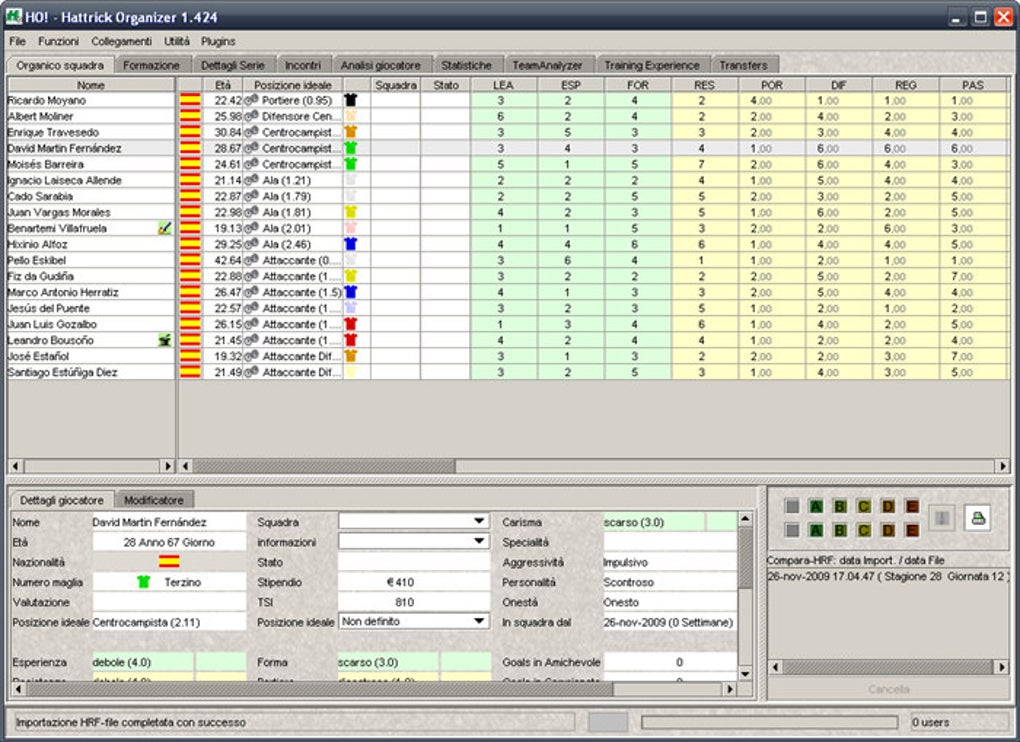
Task: Click the yellow jersey icon for Fiz da Gudiña
Action: point(351,276)
